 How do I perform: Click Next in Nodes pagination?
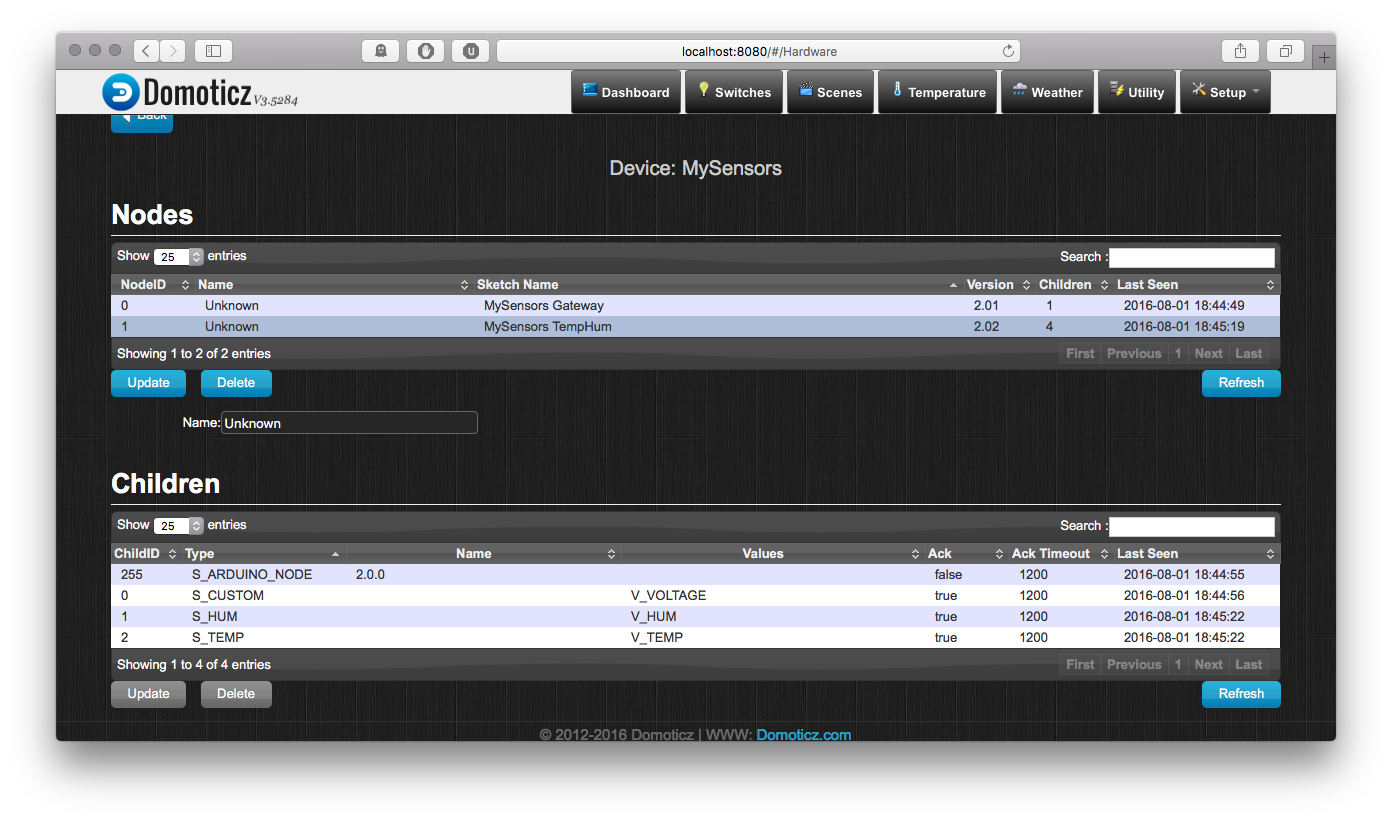click(x=1208, y=354)
